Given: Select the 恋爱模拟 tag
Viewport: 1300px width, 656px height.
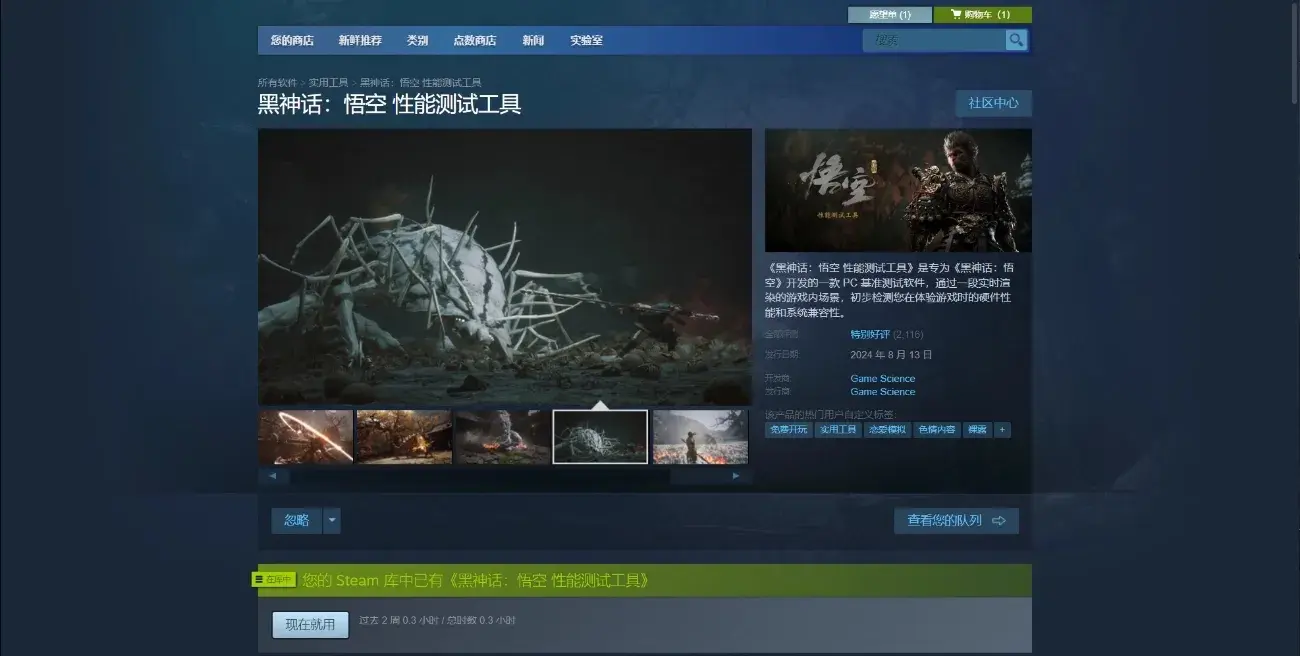Looking at the screenshot, I should (x=886, y=430).
